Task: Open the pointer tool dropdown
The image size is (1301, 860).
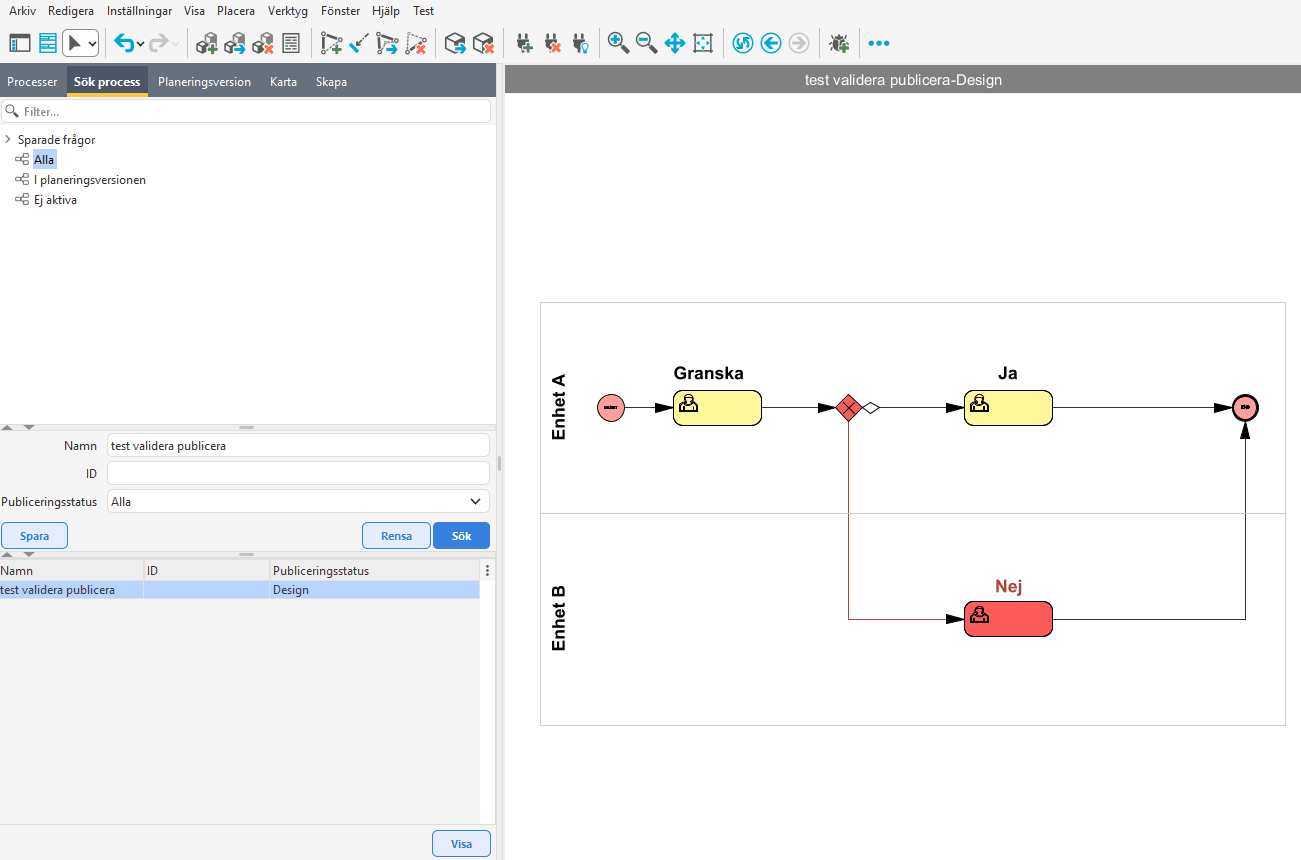Action: (93, 43)
